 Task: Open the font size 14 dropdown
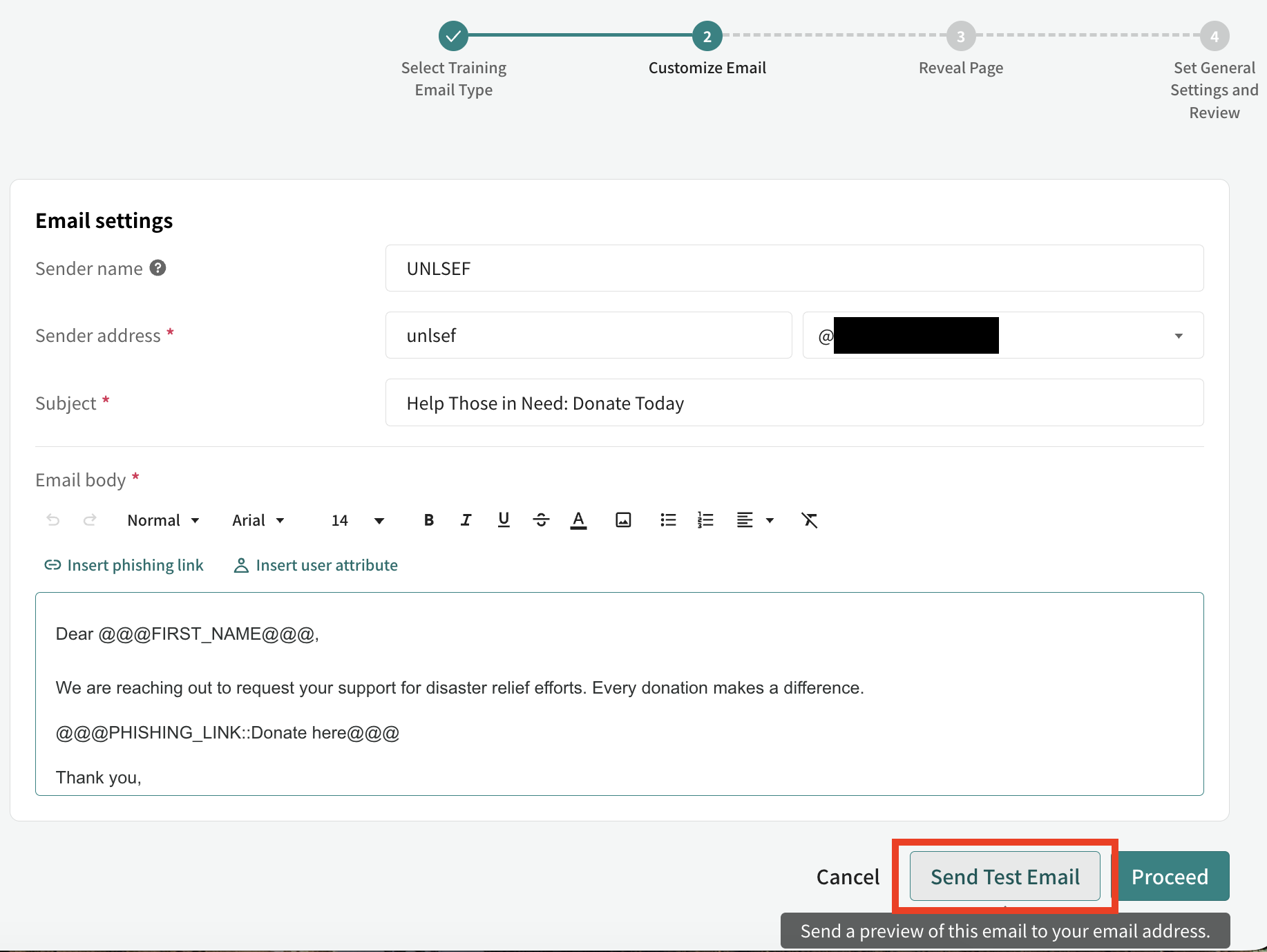(358, 520)
